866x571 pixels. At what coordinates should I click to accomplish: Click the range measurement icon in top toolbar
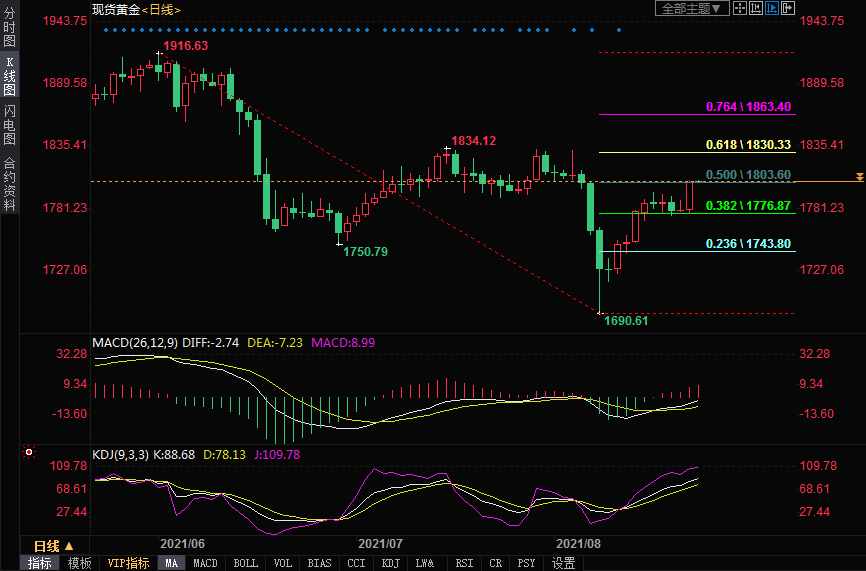coord(756,8)
